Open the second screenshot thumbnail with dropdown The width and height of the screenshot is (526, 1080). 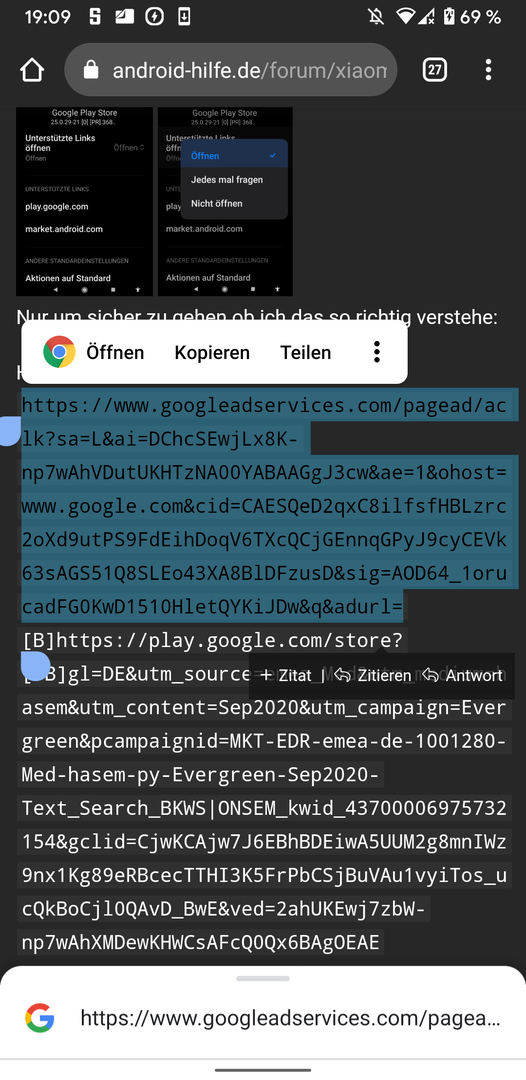[x=225, y=201]
